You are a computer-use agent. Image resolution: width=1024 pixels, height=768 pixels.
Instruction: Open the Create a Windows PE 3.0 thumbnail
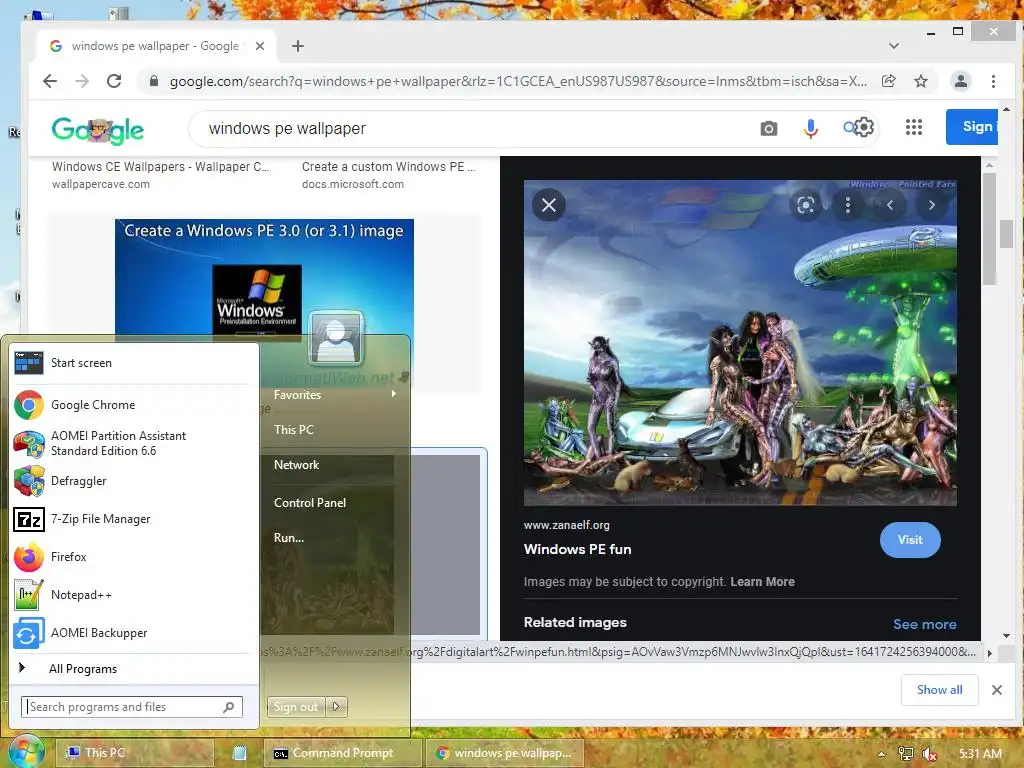point(264,277)
